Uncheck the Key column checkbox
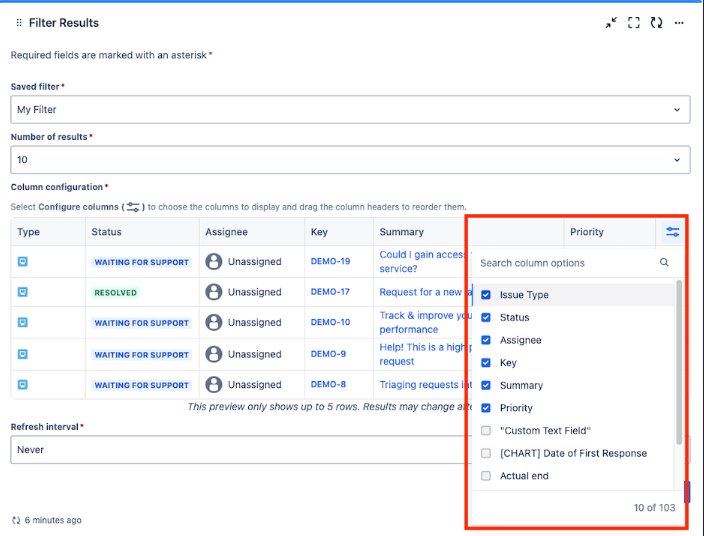This screenshot has width=704, height=536. [x=486, y=362]
